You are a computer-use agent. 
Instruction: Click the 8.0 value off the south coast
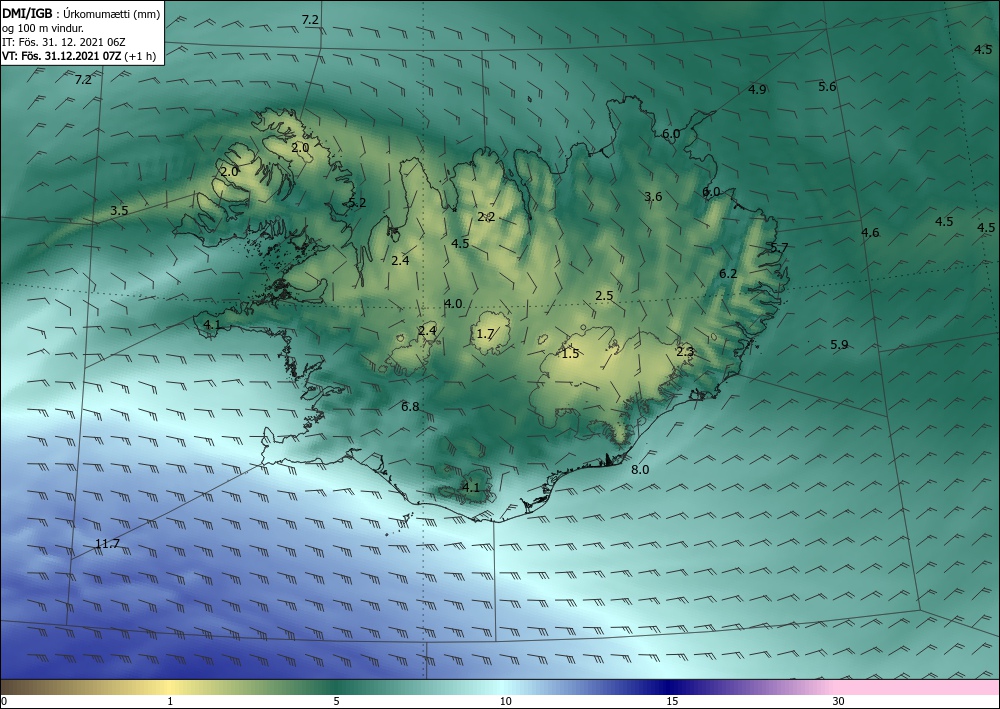640,470
